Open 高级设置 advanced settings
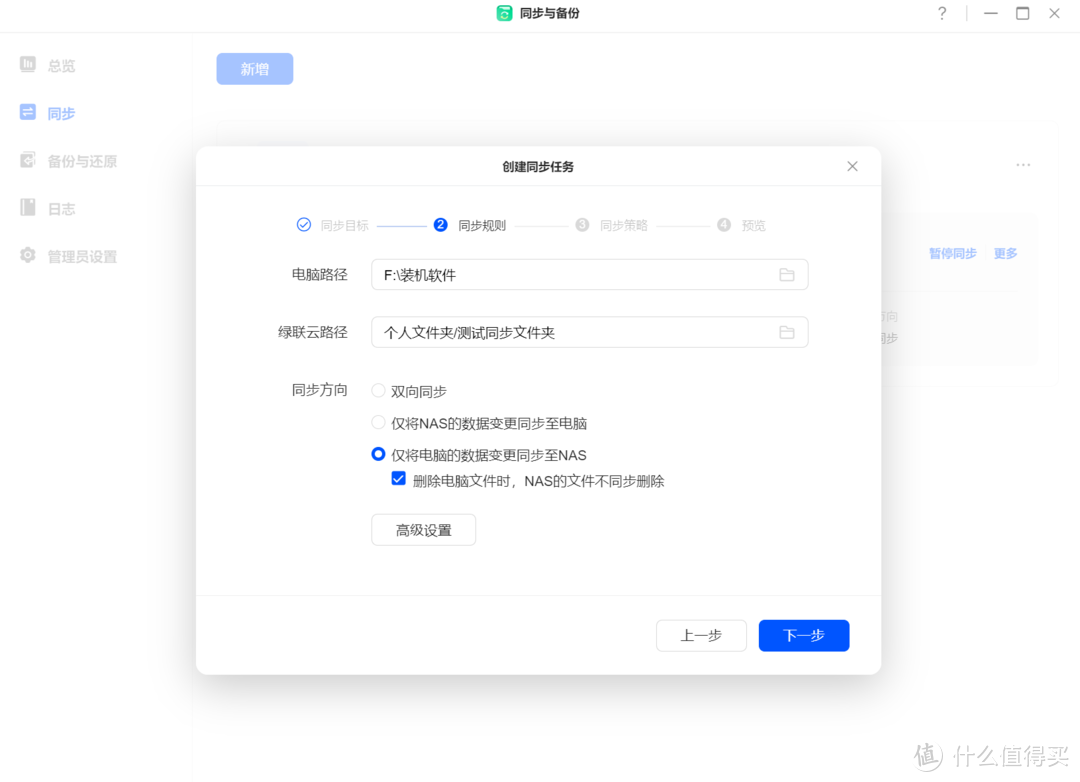This screenshot has height=782, width=1080. (423, 529)
